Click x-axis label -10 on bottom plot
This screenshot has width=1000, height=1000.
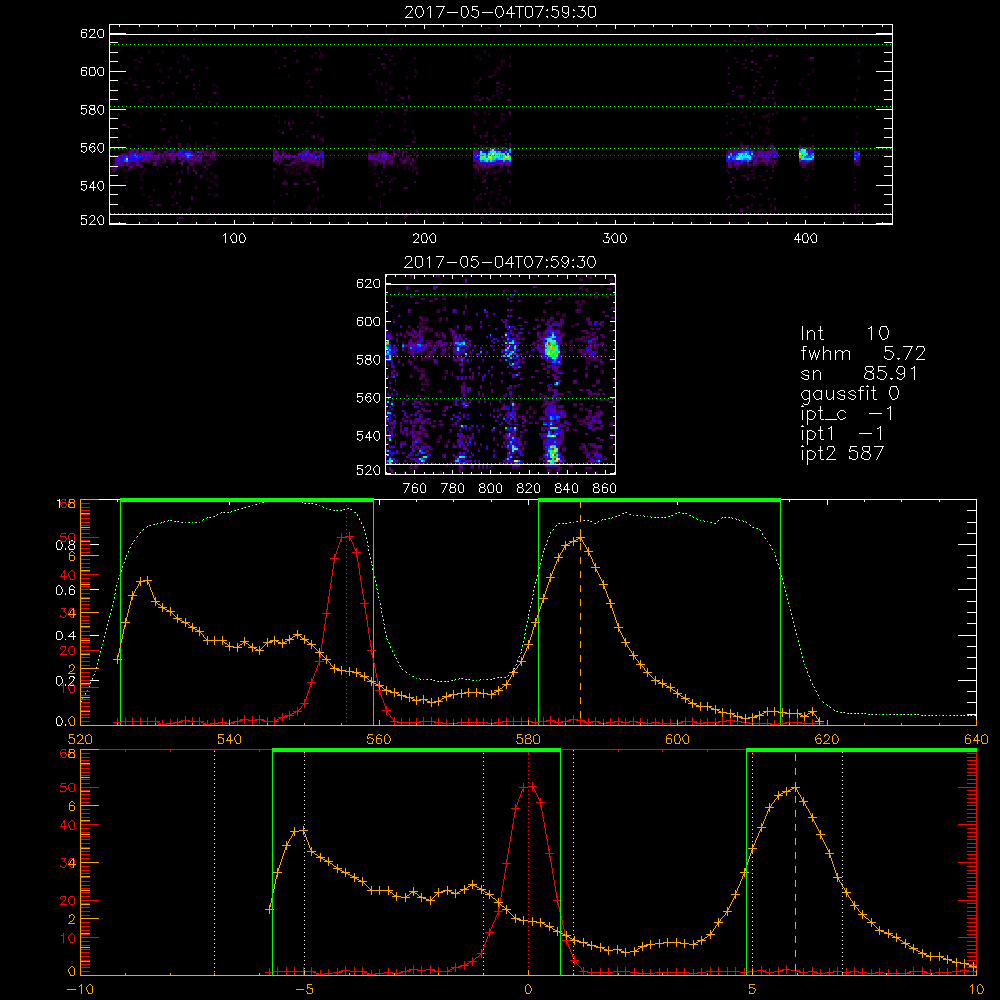(x=80, y=989)
